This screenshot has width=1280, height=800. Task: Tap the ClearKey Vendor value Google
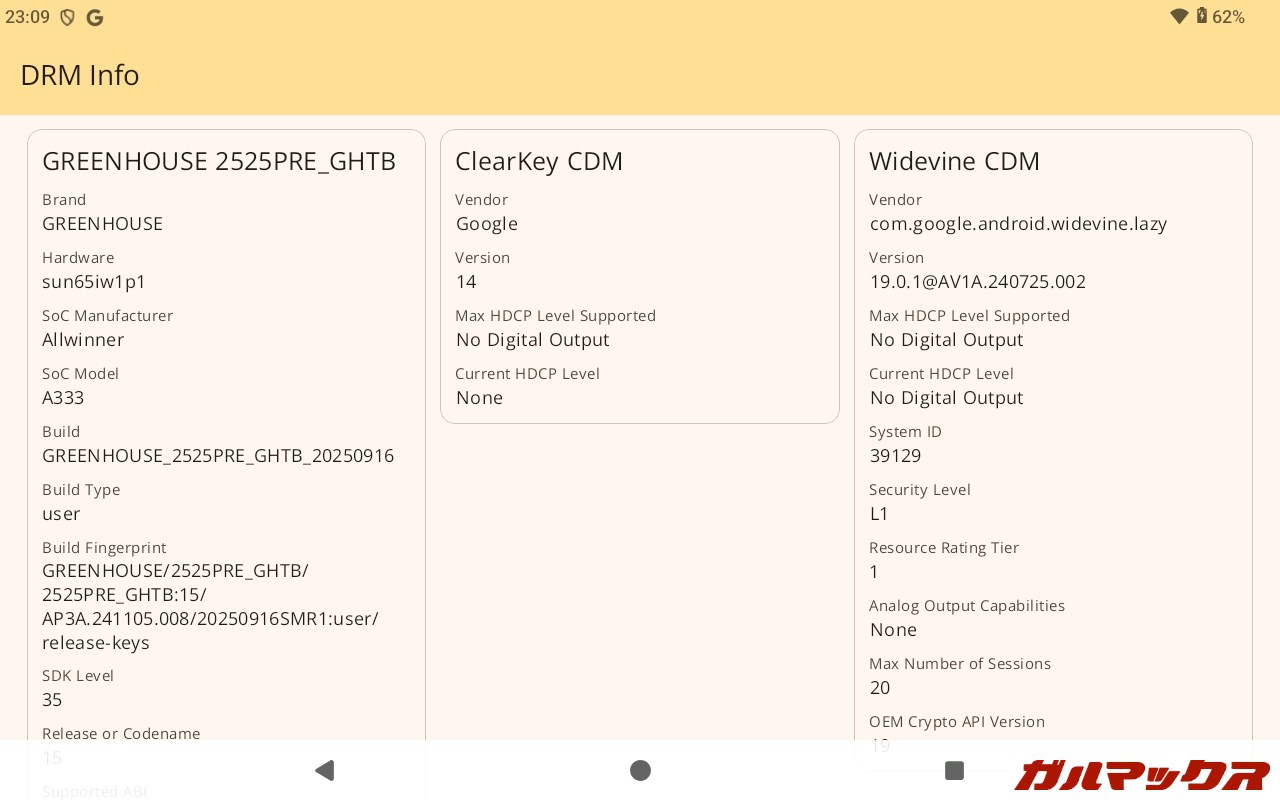pyautogui.click(x=487, y=223)
